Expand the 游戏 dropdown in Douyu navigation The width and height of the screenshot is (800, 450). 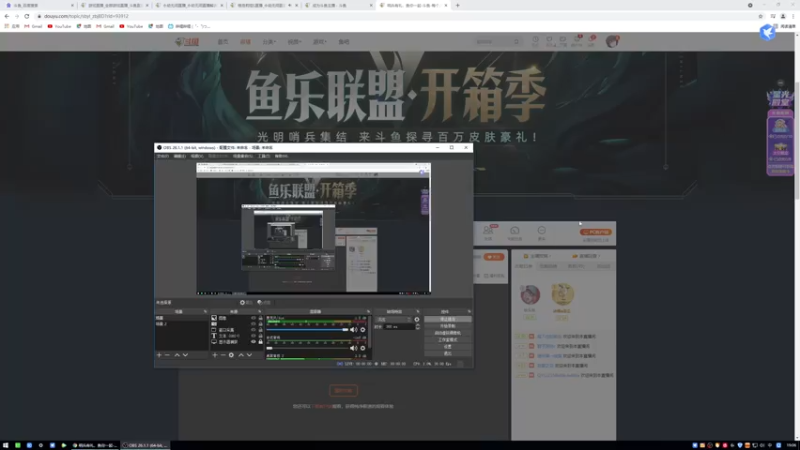click(319, 42)
